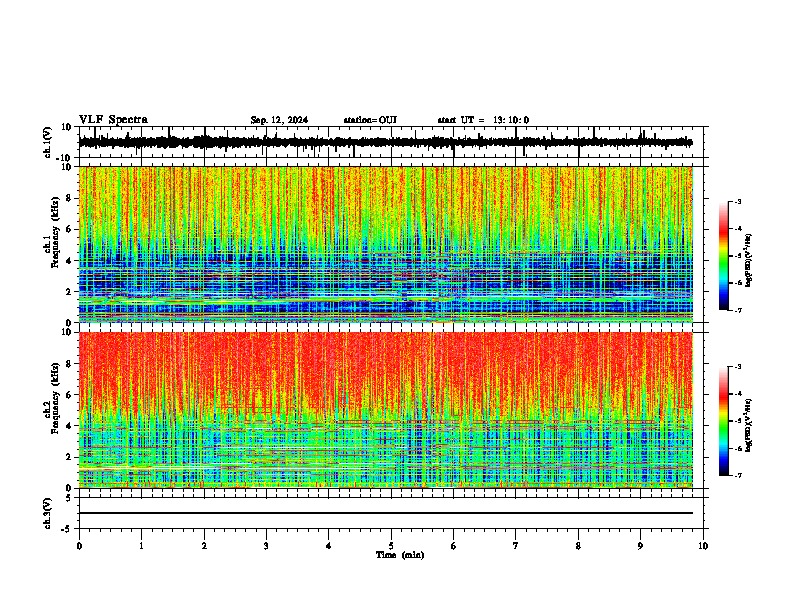This screenshot has width=792, height=612.
Task: Click the time axis tick labeled 5
Action: (391, 546)
